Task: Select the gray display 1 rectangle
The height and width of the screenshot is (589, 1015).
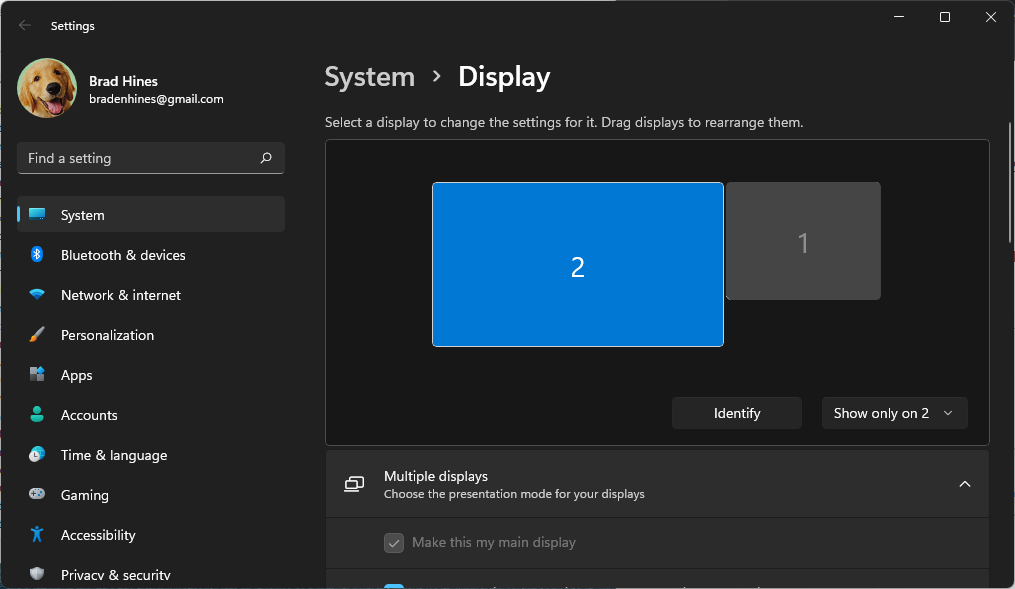Action: 803,241
